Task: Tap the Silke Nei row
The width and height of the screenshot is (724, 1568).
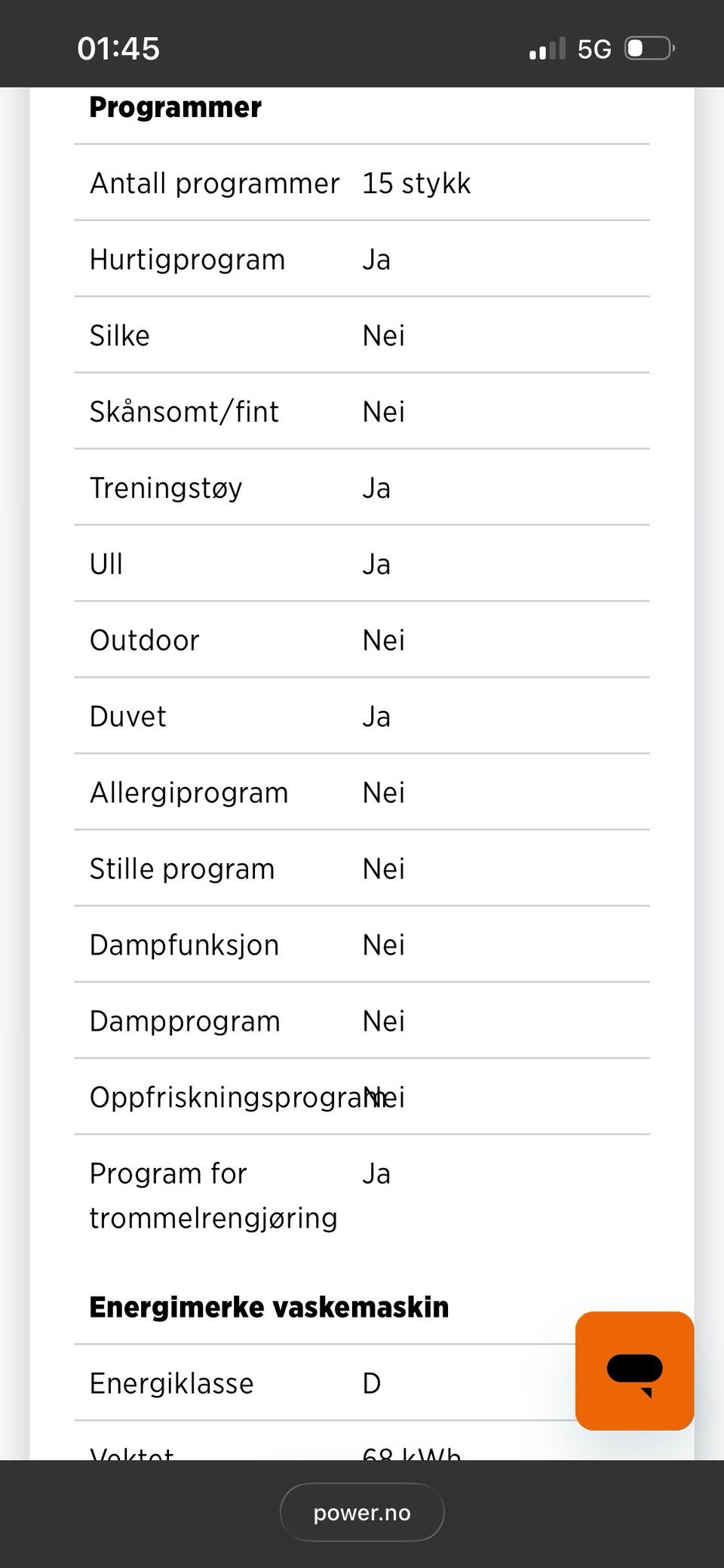Action: click(x=362, y=335)
